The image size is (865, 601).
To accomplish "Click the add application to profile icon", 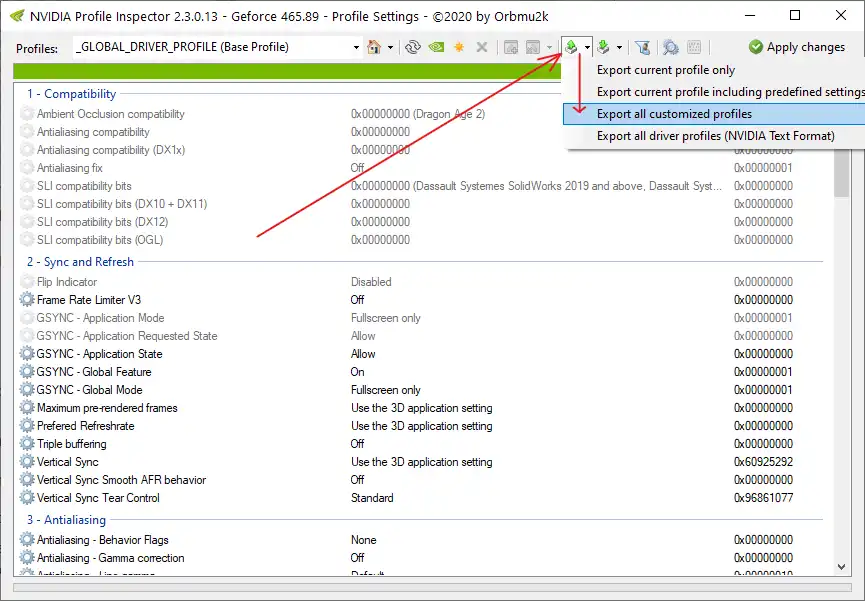I will [512, 46].
